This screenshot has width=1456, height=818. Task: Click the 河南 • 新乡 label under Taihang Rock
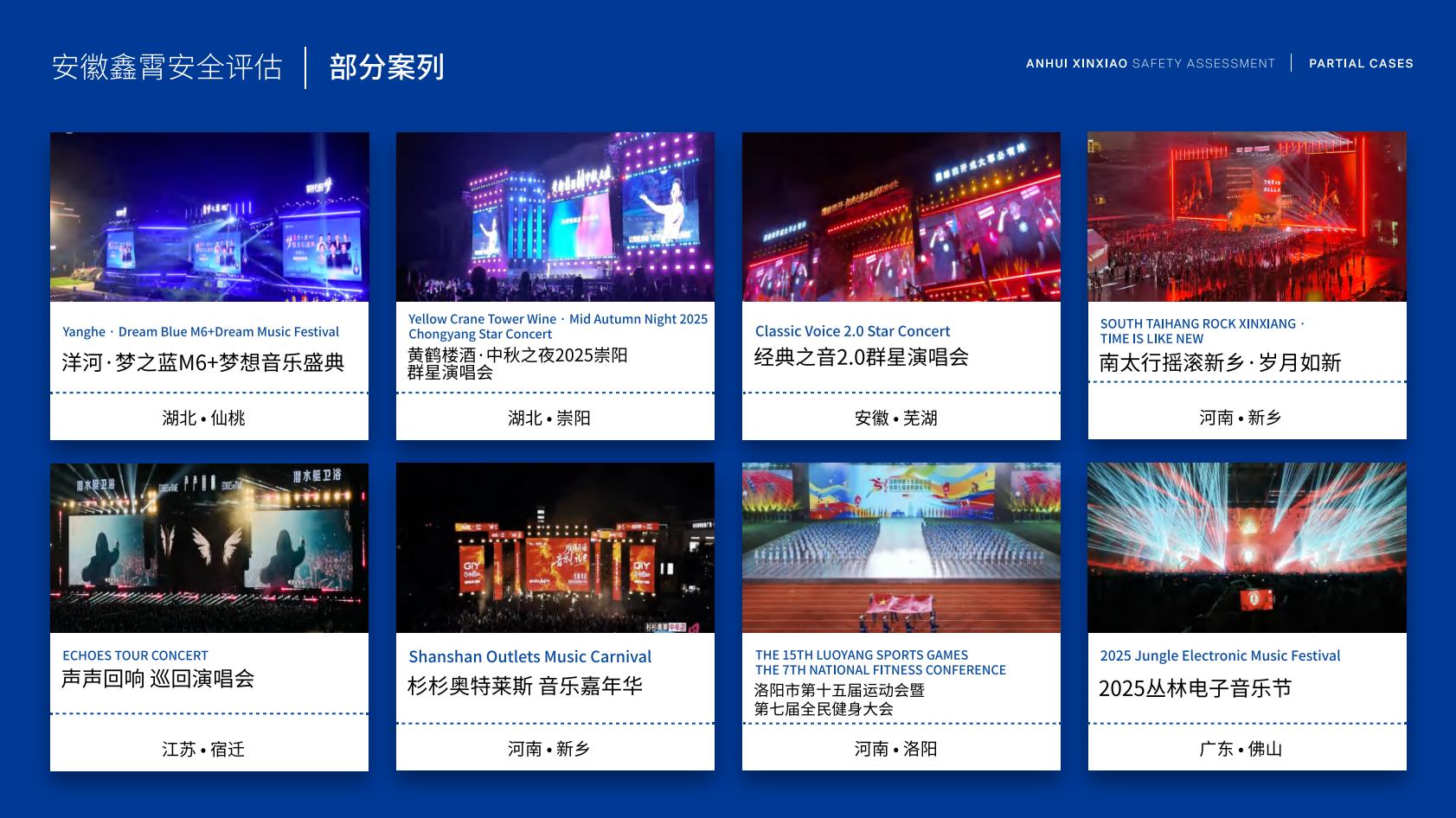tap(1241, 418)
